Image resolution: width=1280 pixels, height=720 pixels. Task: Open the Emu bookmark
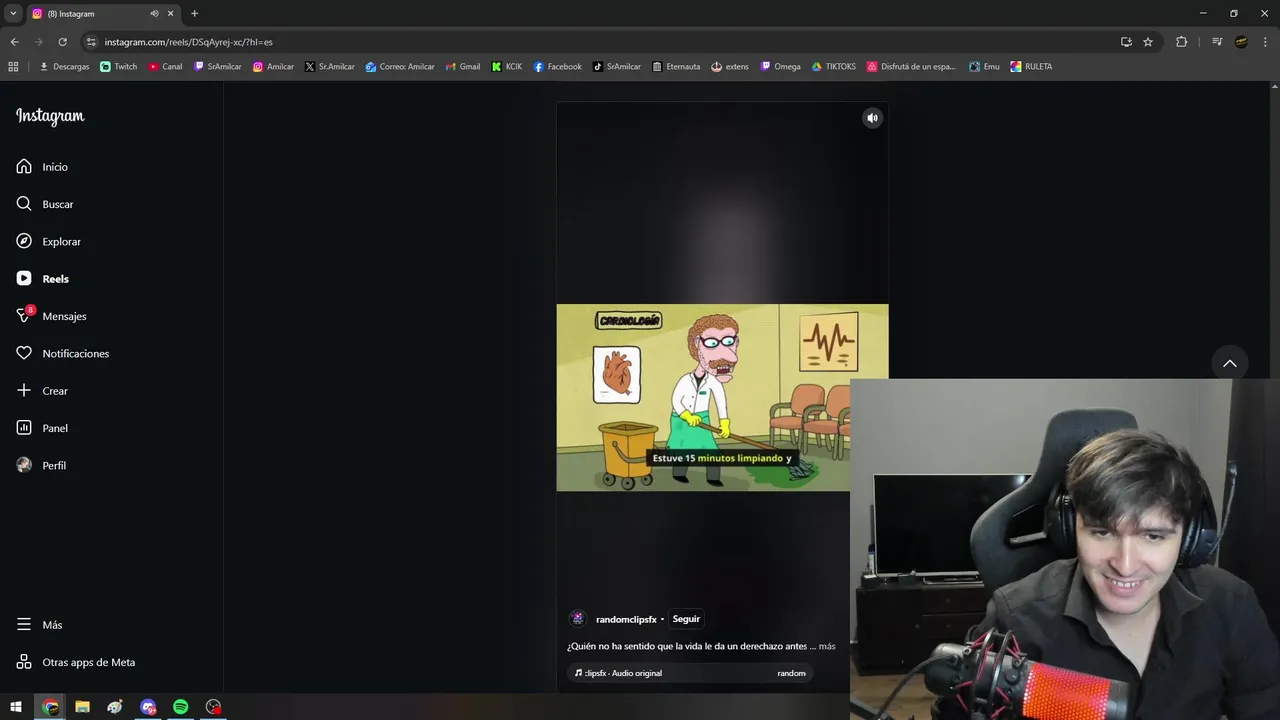984,67
